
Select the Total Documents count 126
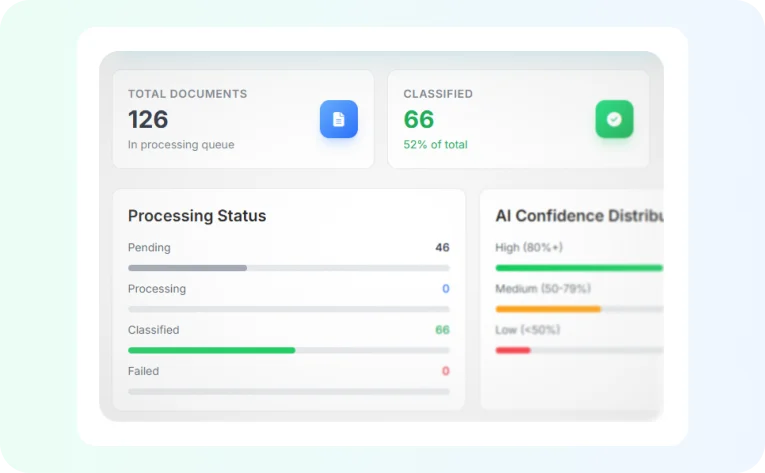click(x=148, y=120)
